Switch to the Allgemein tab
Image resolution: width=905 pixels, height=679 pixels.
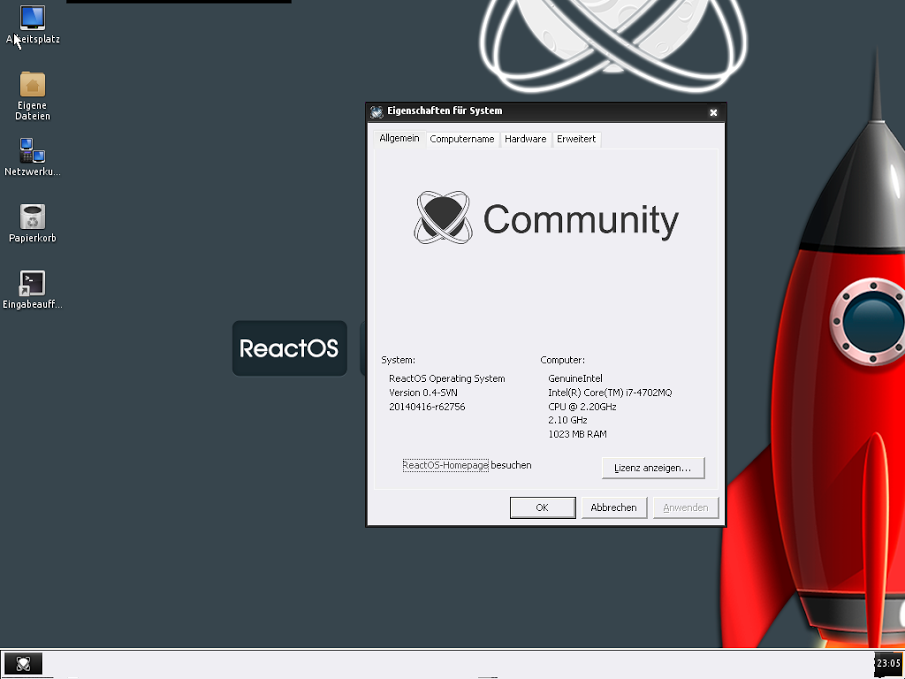coord(399,139)
